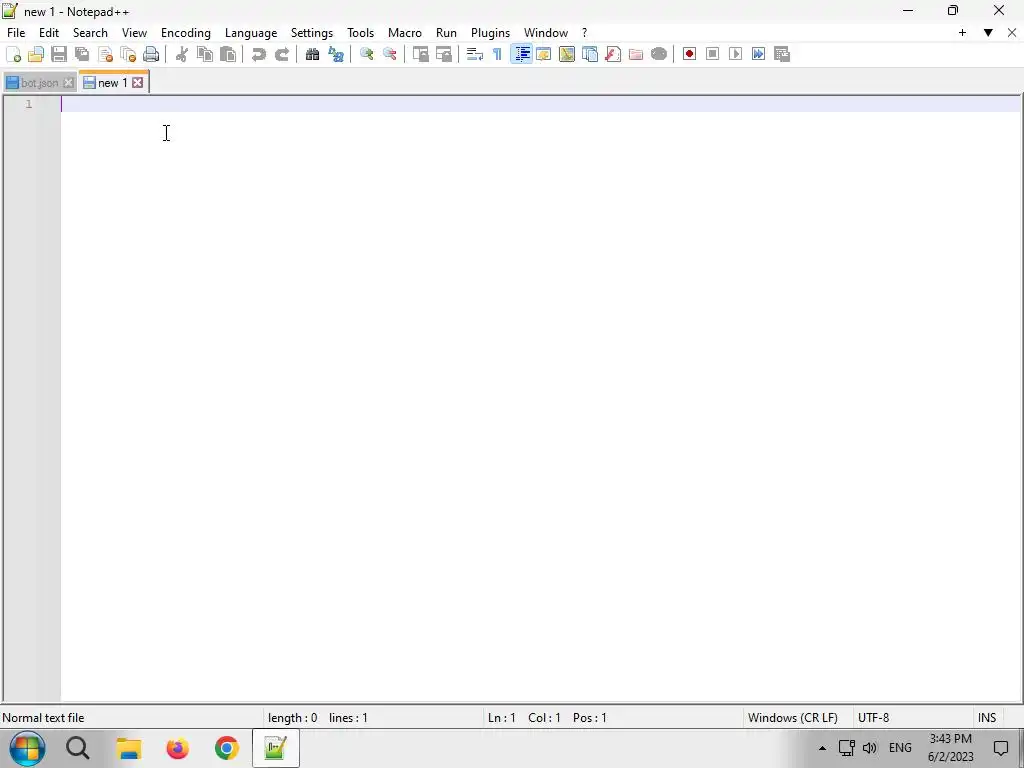
Task: Click the Cut scissors icon
Action: [x=182, y=54]
